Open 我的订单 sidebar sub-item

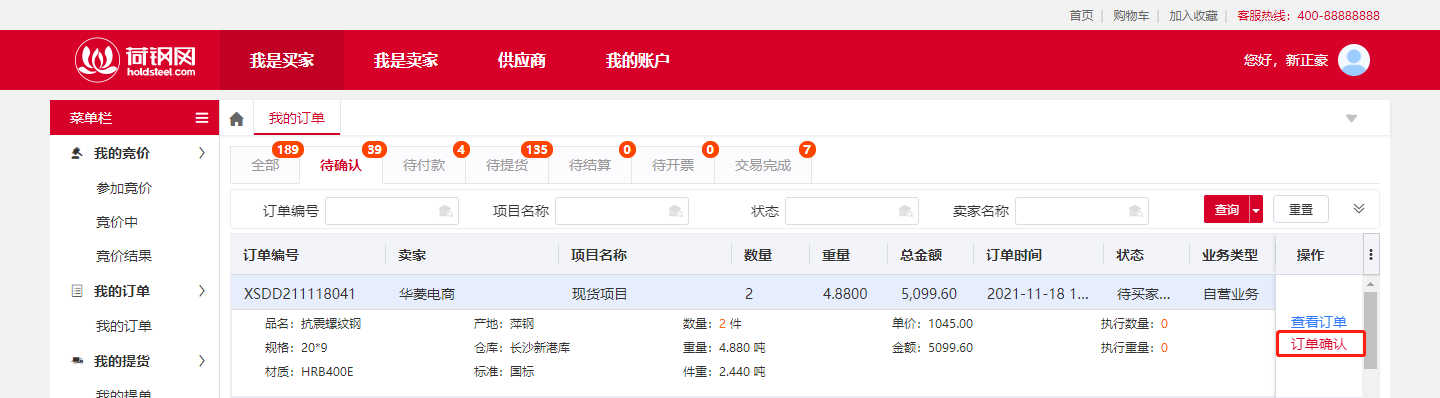click(x=124, y=326)
